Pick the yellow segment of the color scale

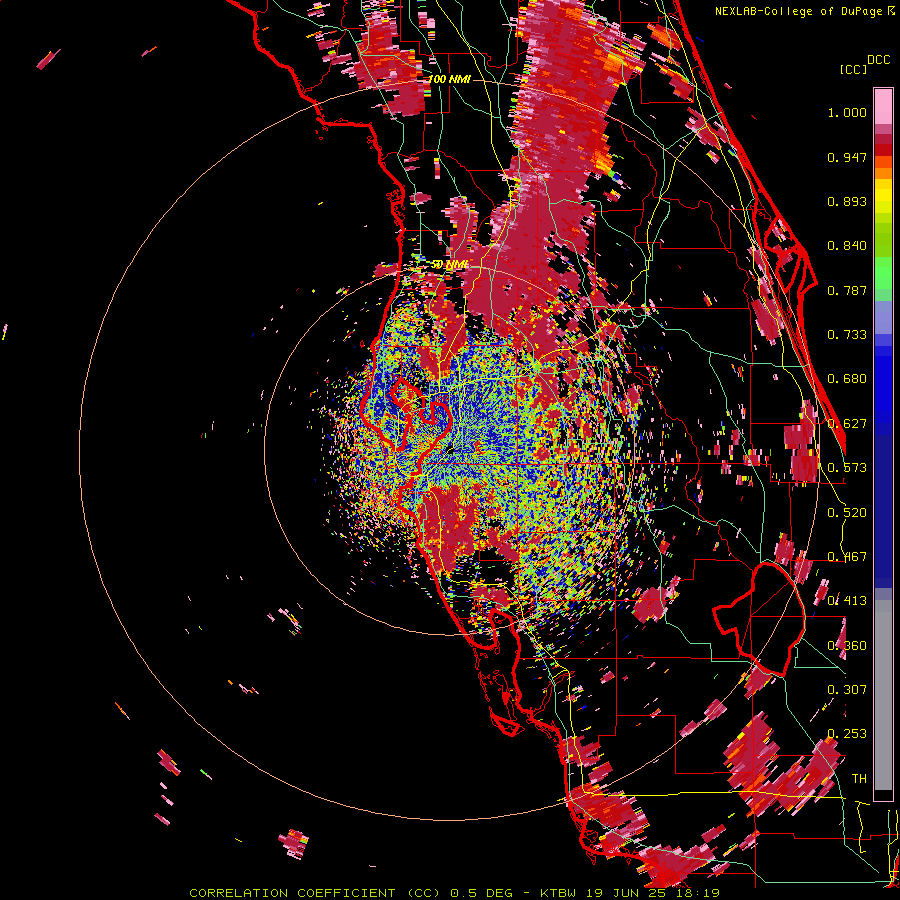point(883,197)
